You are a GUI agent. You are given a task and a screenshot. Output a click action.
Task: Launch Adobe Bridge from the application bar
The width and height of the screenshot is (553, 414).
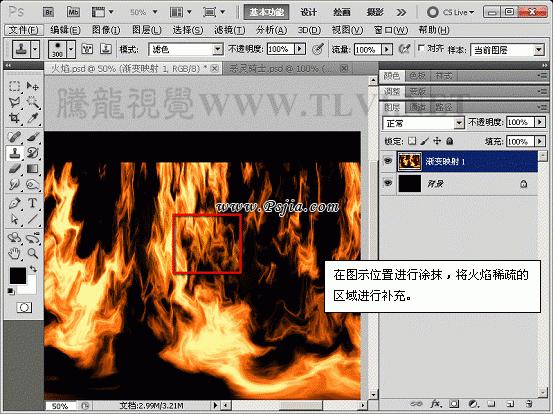pos(49,12)
